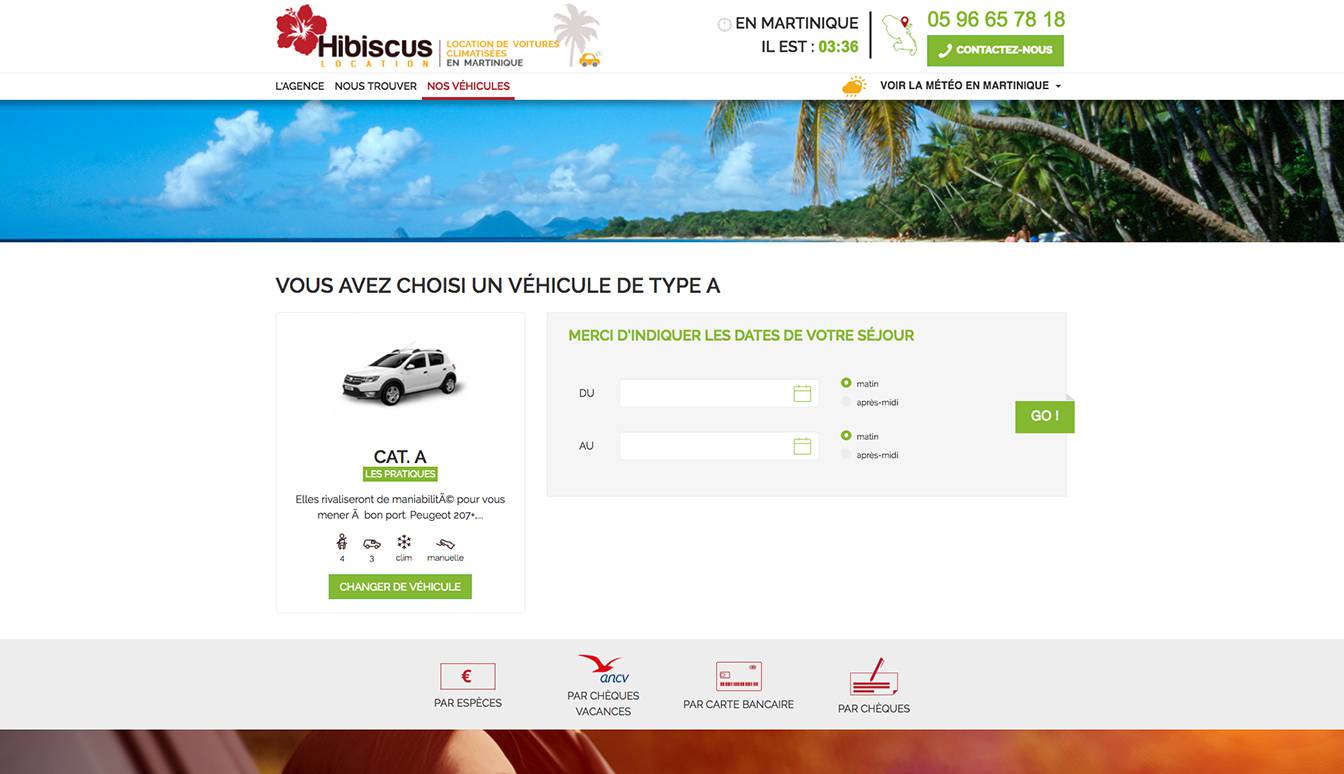Screen dimensions: 1344x774
Task: Open the calendar icon in the DU field
Action: (x=802, y=393)
